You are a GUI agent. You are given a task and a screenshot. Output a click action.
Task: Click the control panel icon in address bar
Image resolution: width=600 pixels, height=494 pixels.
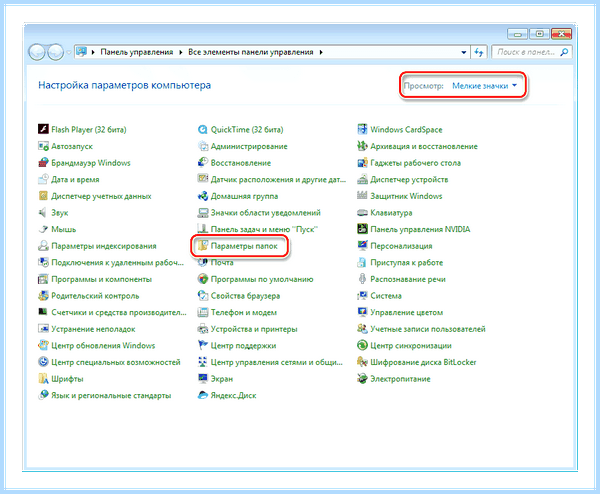pyautogui.click(x=81, y=52)
